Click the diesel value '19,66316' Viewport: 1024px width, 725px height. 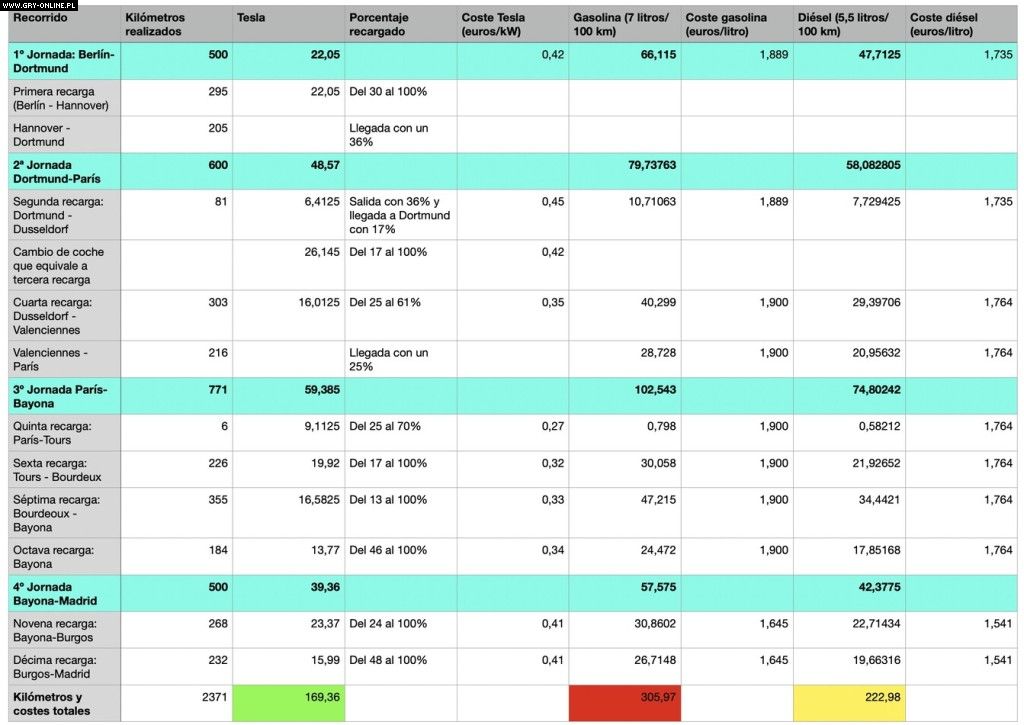(876, 660)
